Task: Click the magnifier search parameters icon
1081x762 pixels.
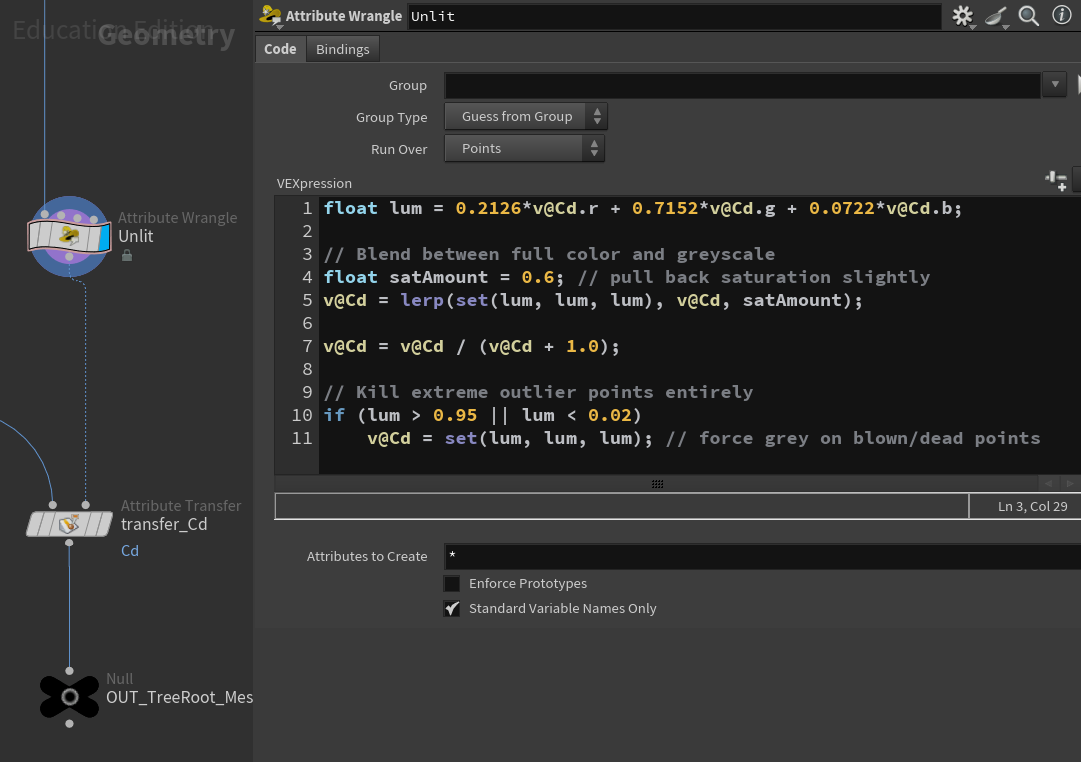Action: click(1028, 16)
